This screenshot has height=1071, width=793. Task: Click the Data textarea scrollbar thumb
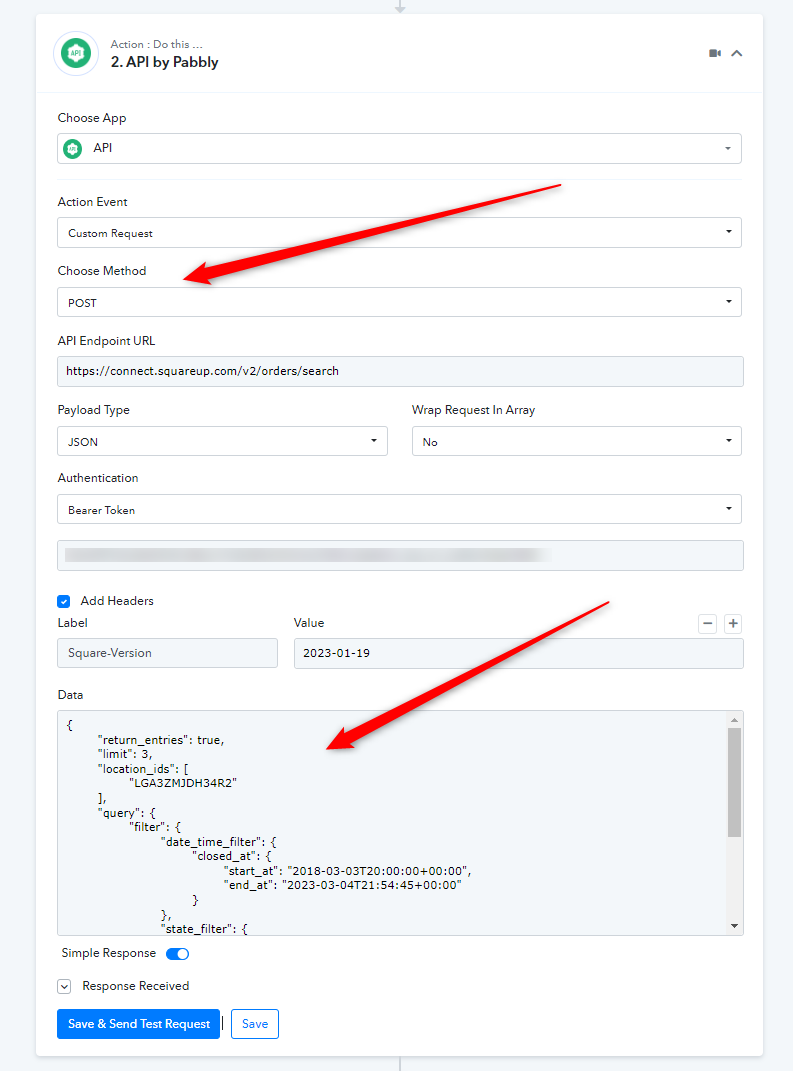735,782
